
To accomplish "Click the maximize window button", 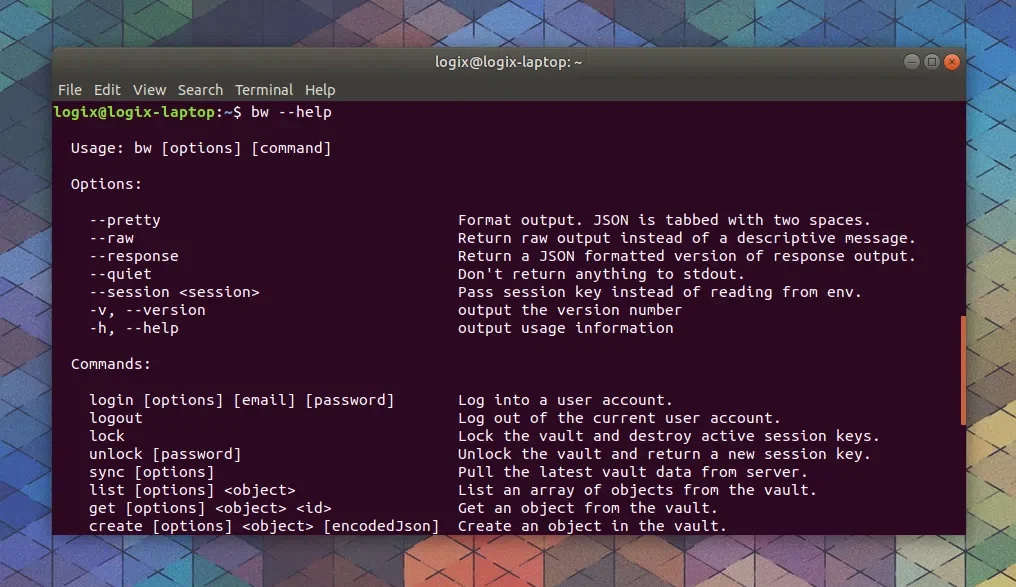I will pos(931,61).
